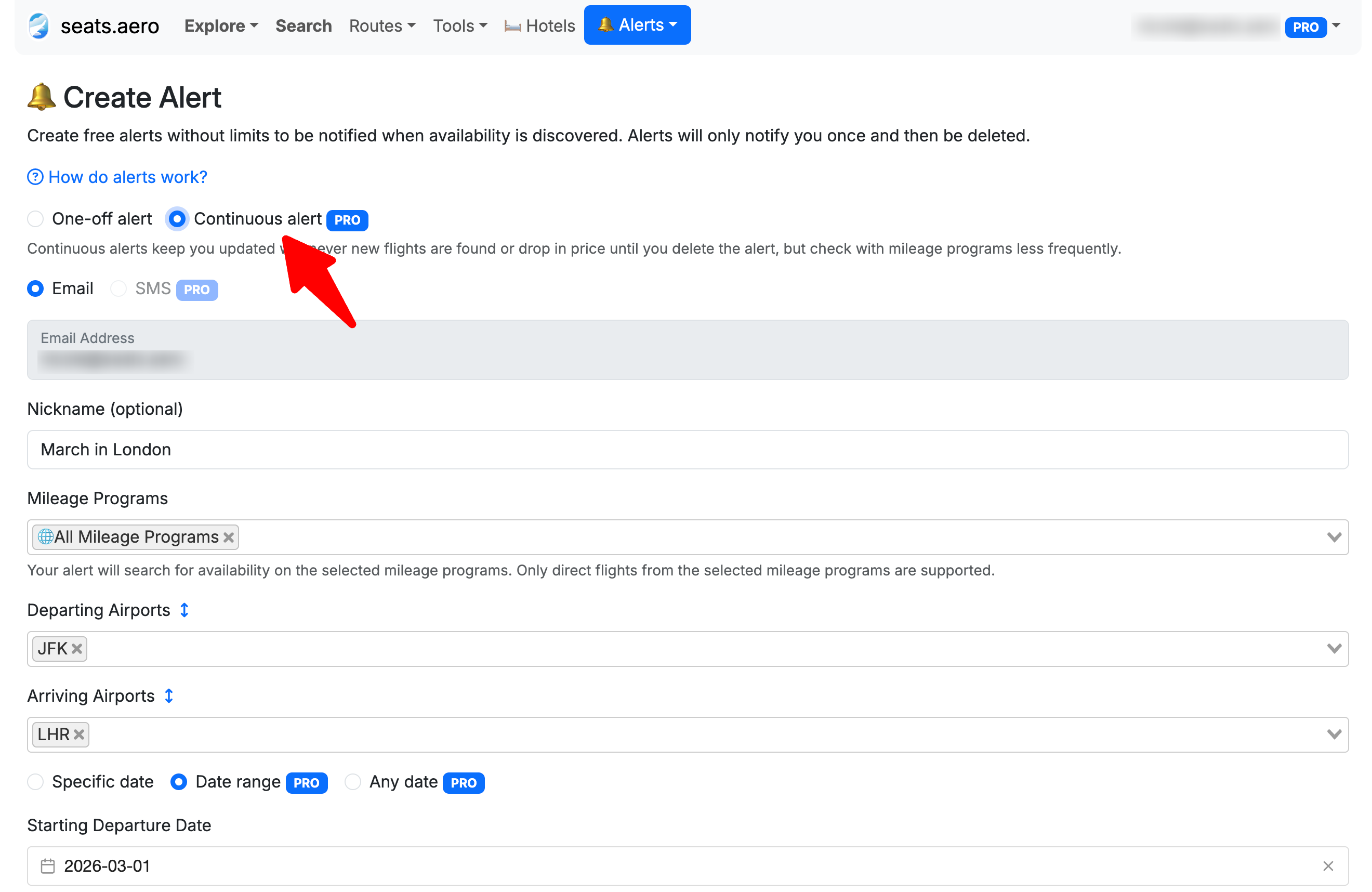Open the Arriving Airports dropdown chevron
This screenshot has height=892, width=1372.
point(1334,734)
